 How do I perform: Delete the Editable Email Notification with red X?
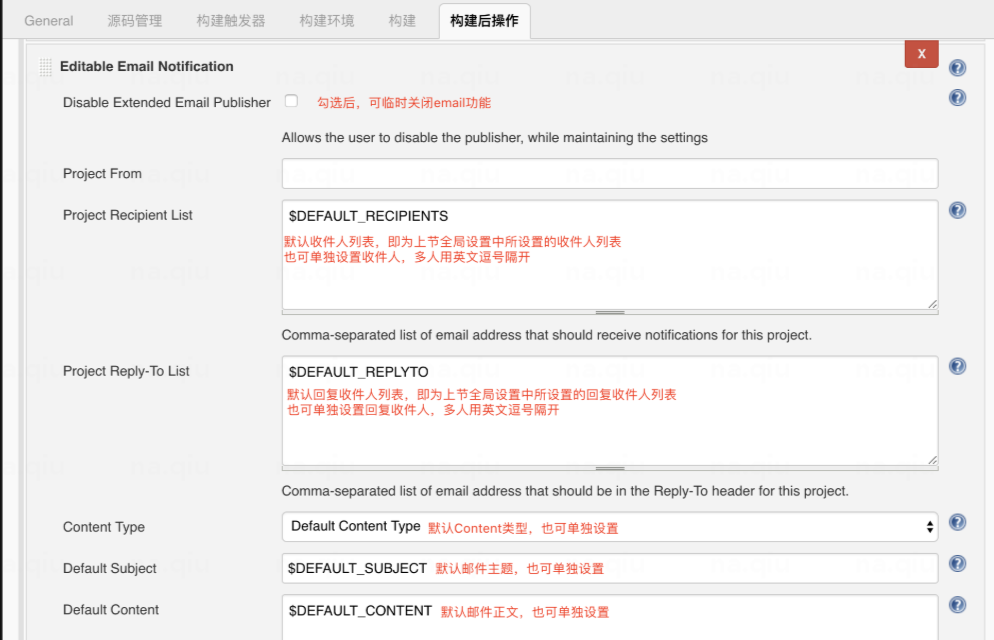(922, 54)
